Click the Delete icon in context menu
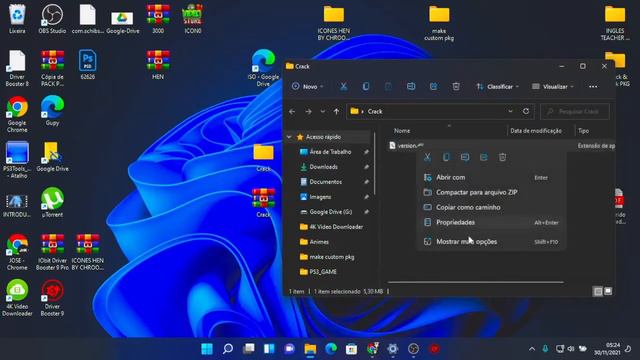The image size is (640, 360). 502,157
